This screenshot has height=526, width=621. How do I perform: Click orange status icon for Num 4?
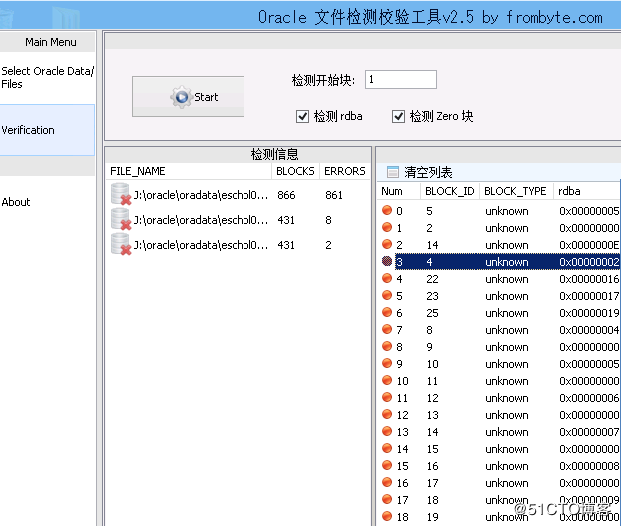[387, 278]
